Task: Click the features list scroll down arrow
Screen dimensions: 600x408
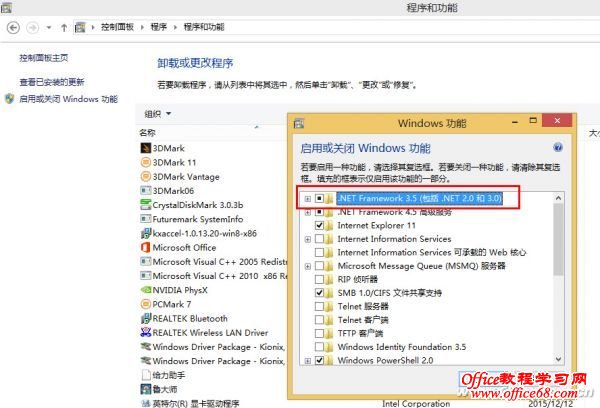Action: (558, 359)
